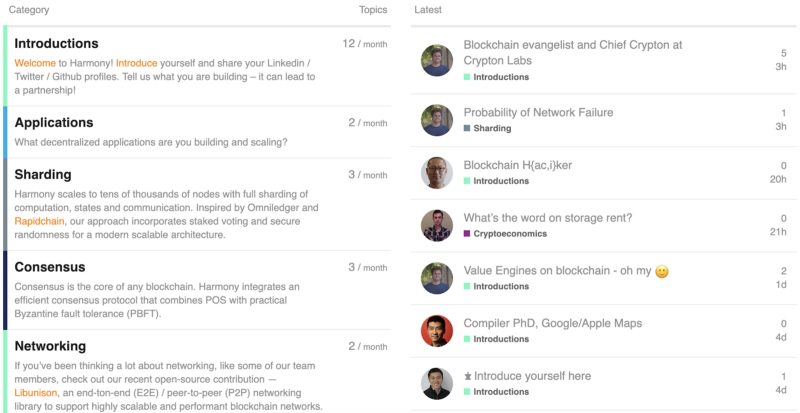
Task: Open the Networking category
Action: click(50, 346)
